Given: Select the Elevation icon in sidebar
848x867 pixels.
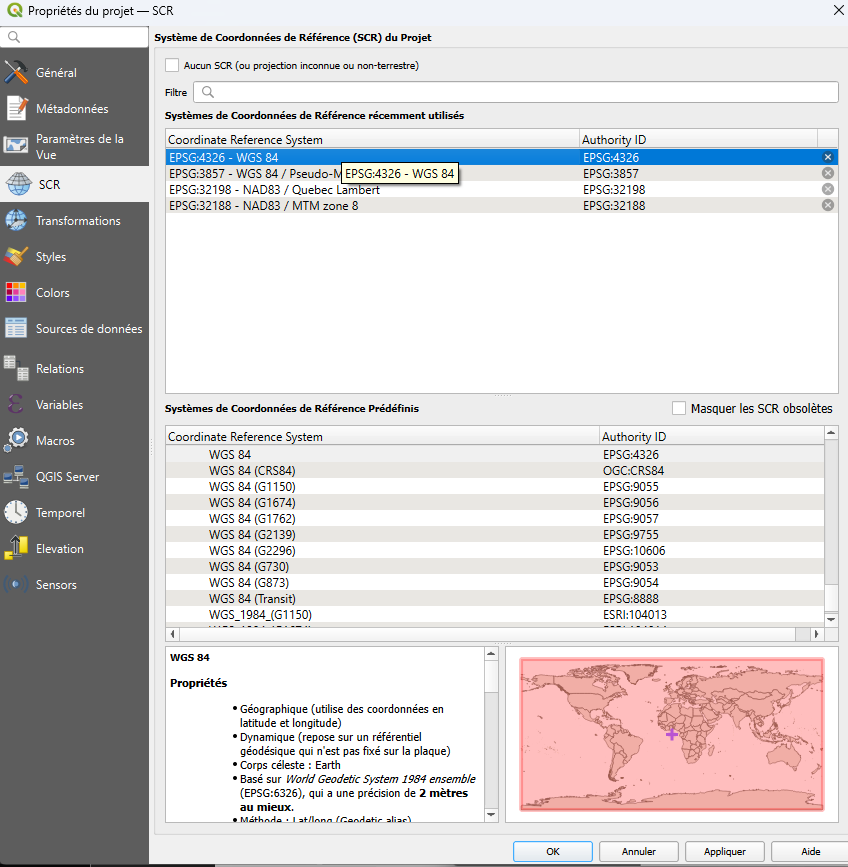Looking at the screenshot, I should [x=16, y=549].
